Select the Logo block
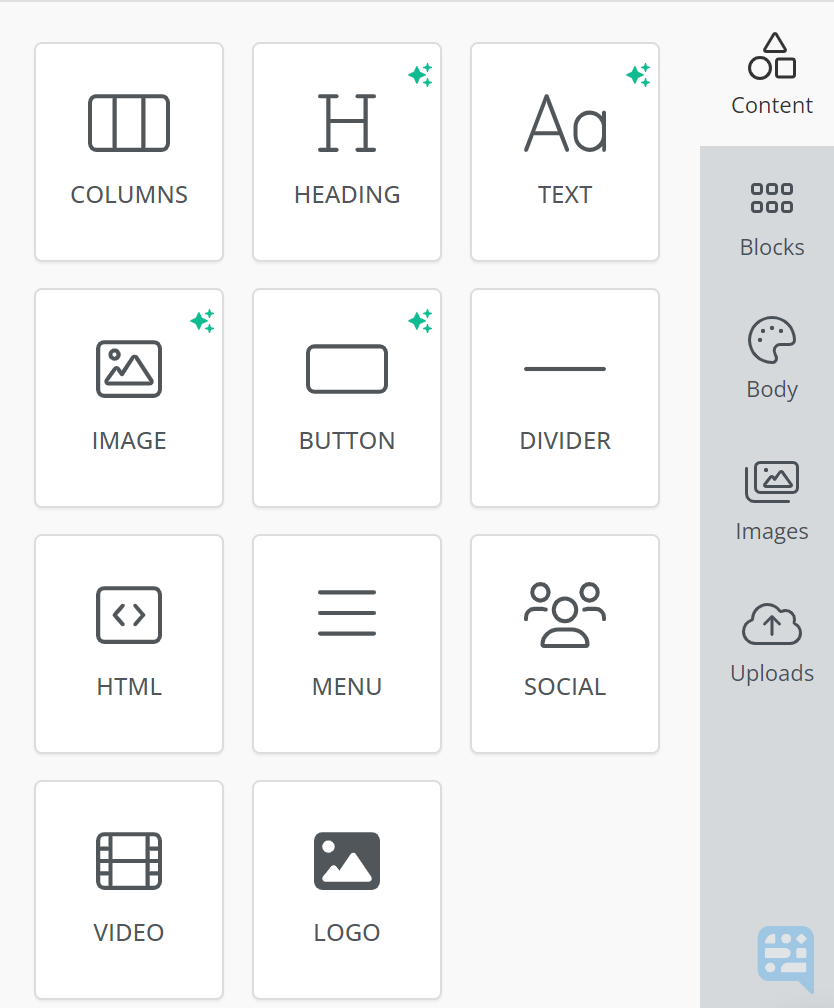Image resolution: width=834 pixels, height=1008 pixels. pyautogui.click(x=346, y=889)
